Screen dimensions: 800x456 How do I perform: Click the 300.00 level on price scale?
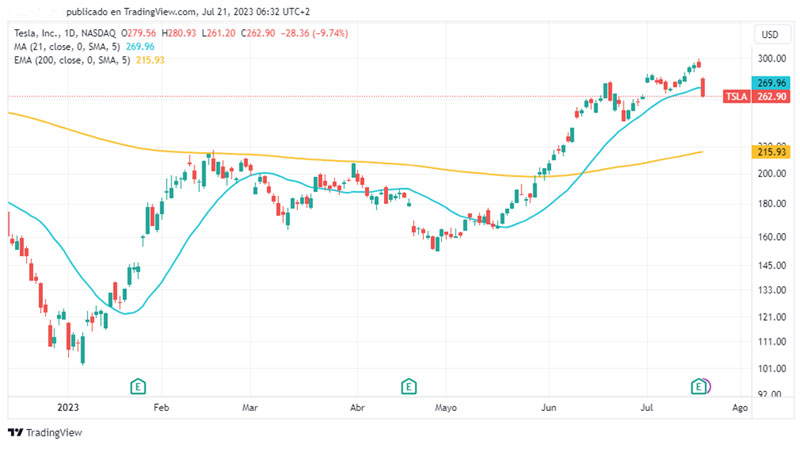pos(768,58)
